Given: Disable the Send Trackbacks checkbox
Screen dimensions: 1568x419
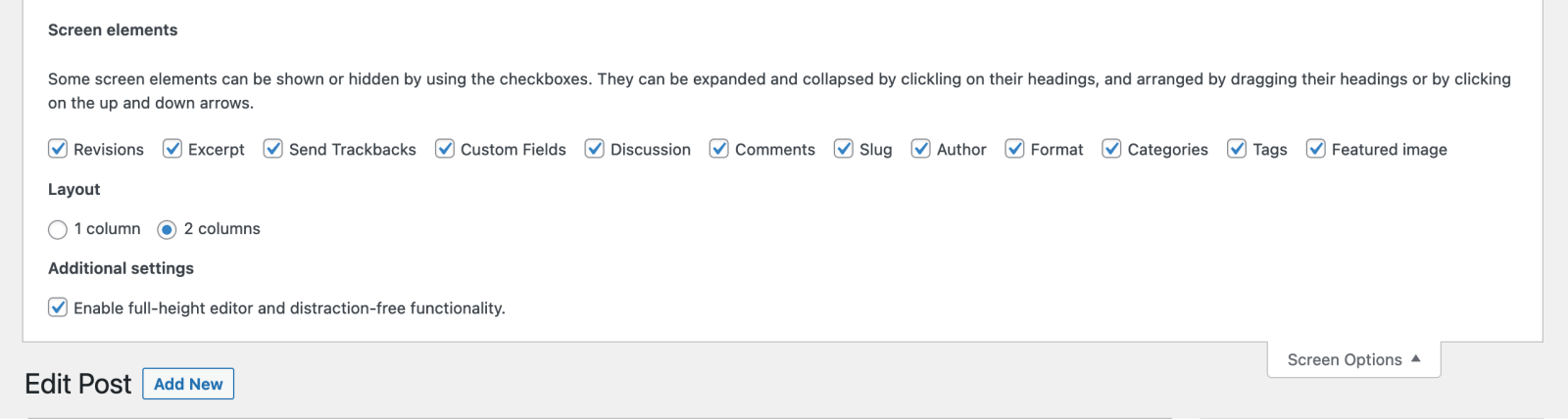Looking at the screenshot, I should 273,149.
